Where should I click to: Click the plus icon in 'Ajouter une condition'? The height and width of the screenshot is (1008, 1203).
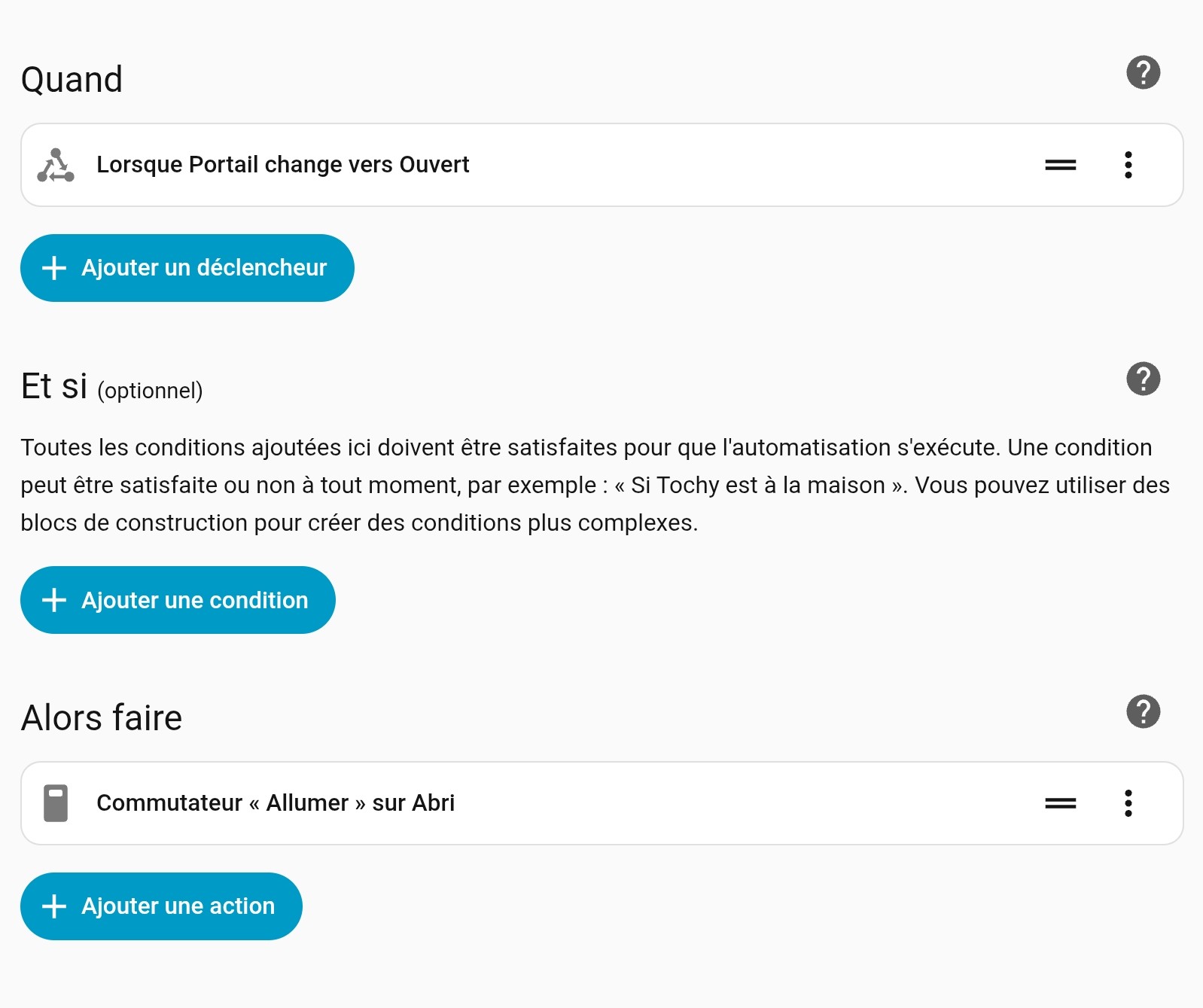pos(54,600)
